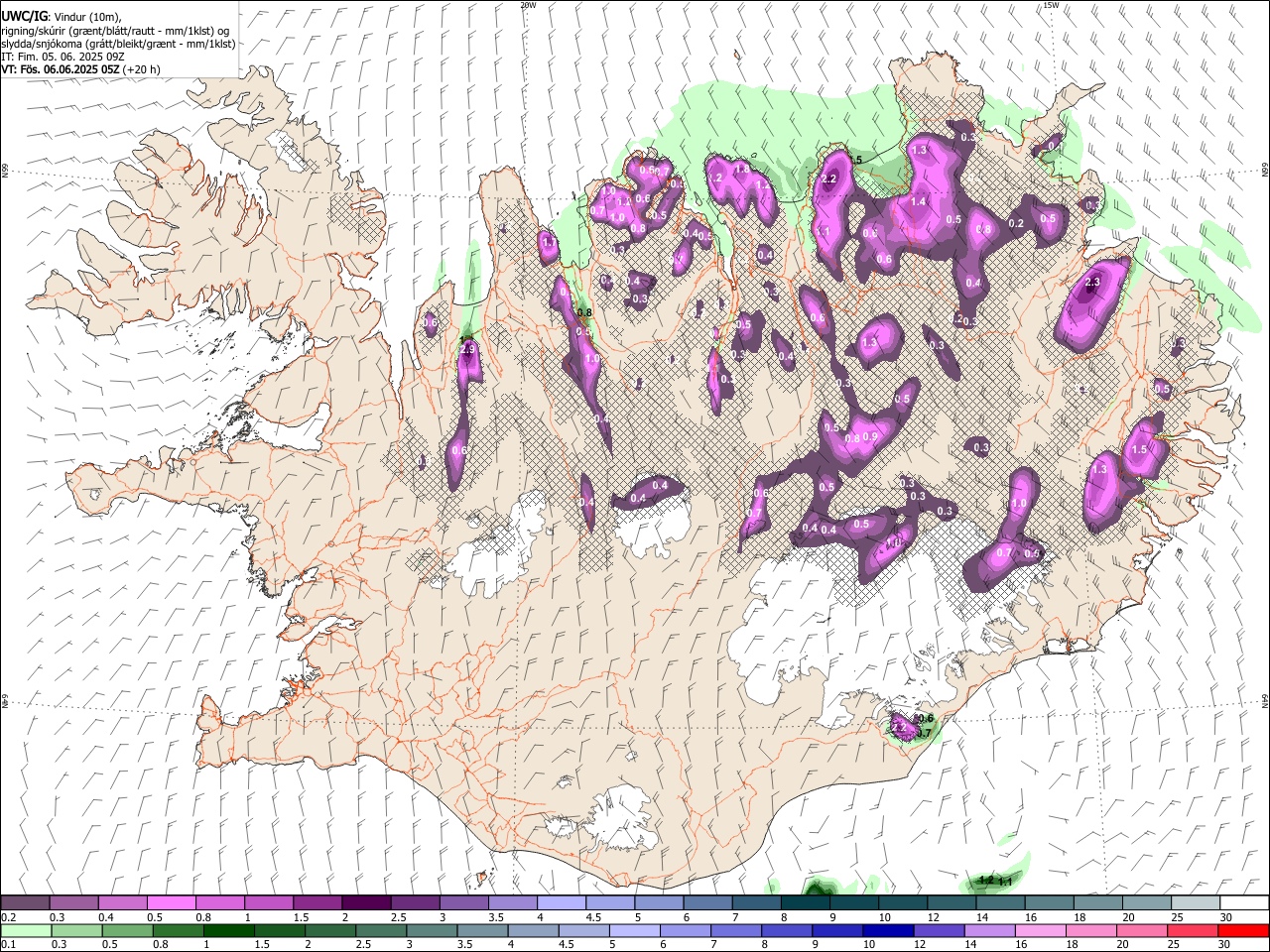Click the lavender snow swatch starting at 4
1270x952 pixels.
(562, 902)
